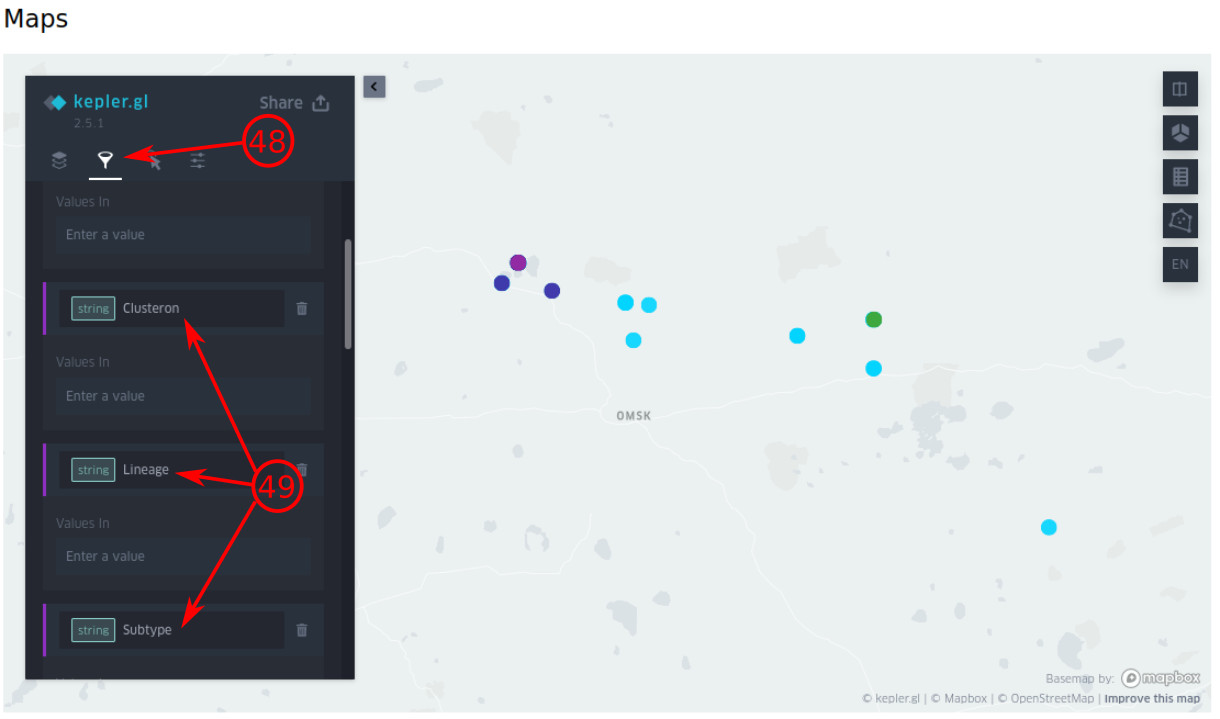Toggle 3D map view
This screenshot has height=719, width=1220.
click(1180, 133)
